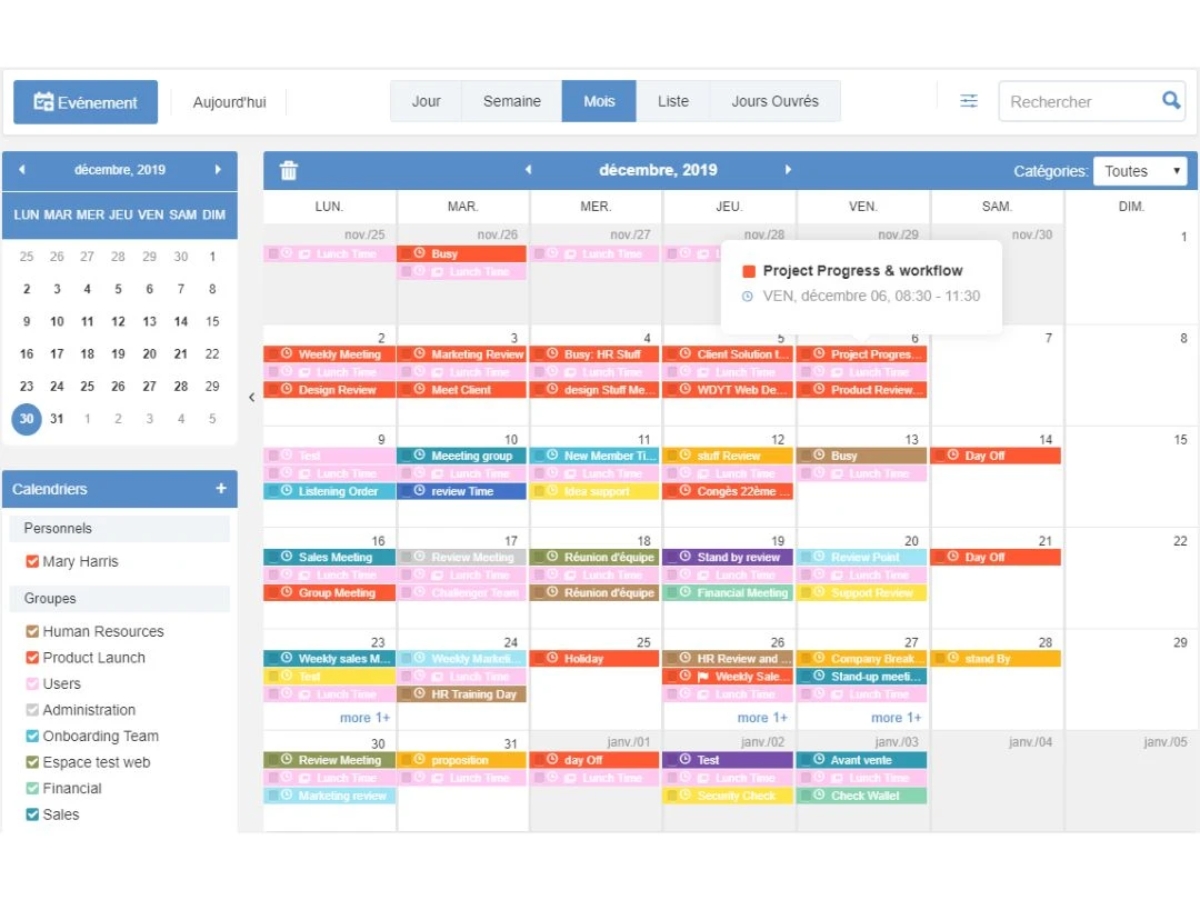Switch to Jour view
Image resolution: width=1200 pixels, height=900 pixels.
pyautogui.click(x=426, y=101)
